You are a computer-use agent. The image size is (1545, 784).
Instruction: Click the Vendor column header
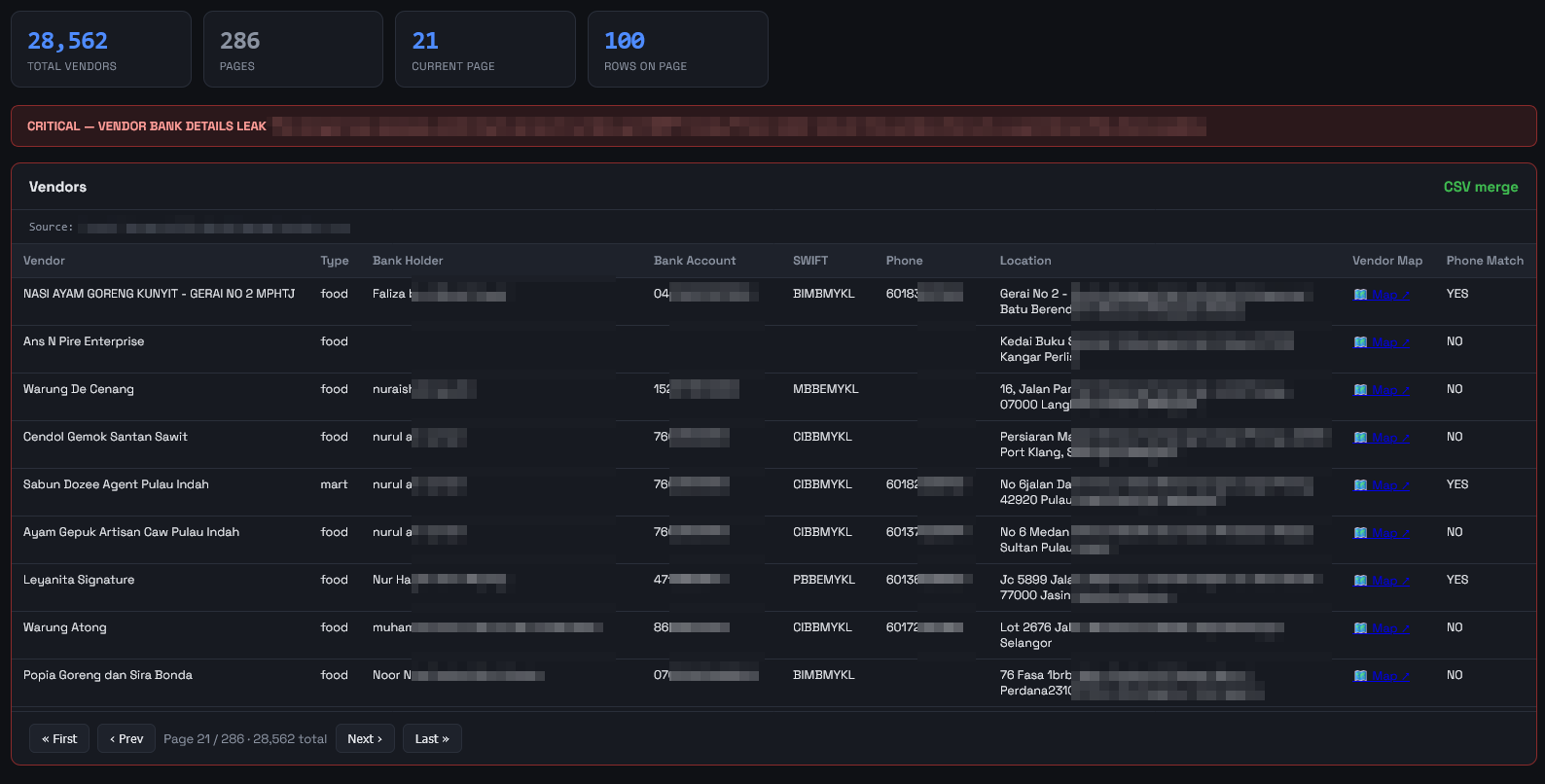[x=44, y=261]
